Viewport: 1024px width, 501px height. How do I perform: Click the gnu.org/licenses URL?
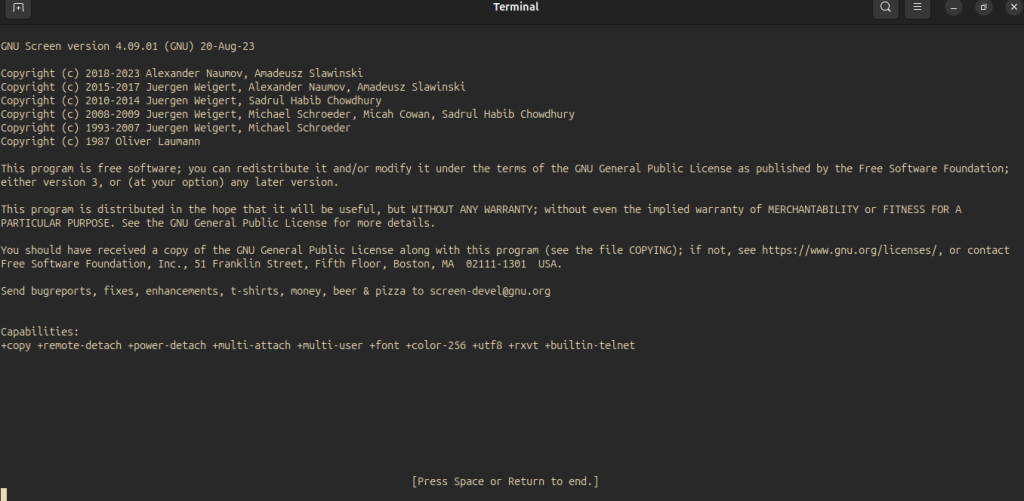coord(852,250)
